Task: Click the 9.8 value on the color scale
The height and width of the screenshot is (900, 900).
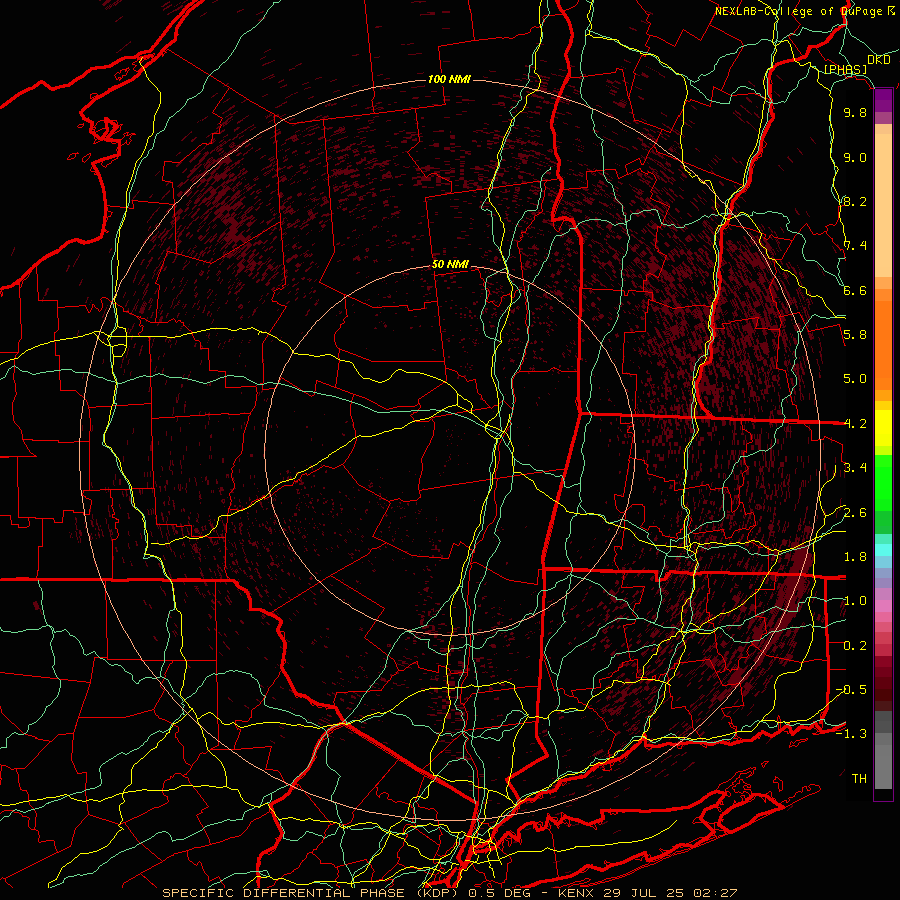Action: (x=855, y=112)
